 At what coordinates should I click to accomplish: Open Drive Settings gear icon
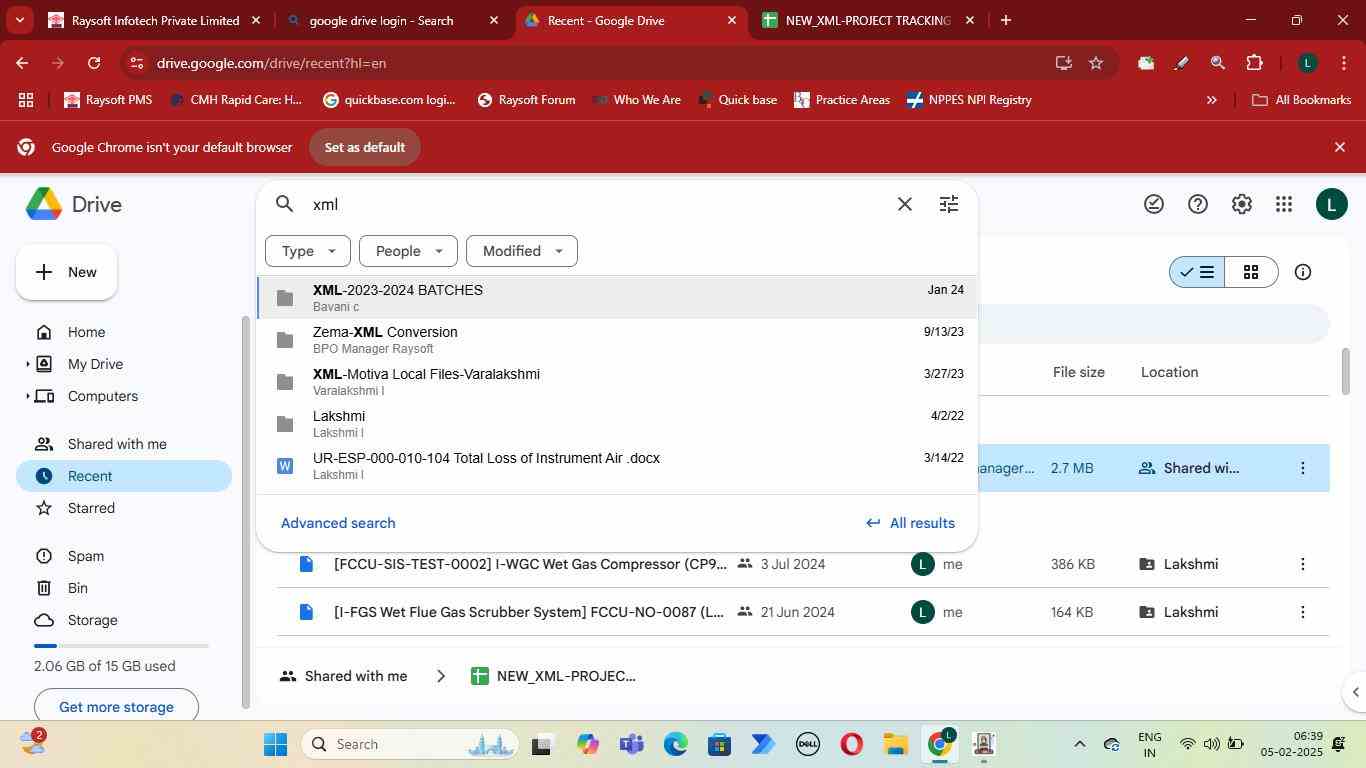click(1242, 204)
